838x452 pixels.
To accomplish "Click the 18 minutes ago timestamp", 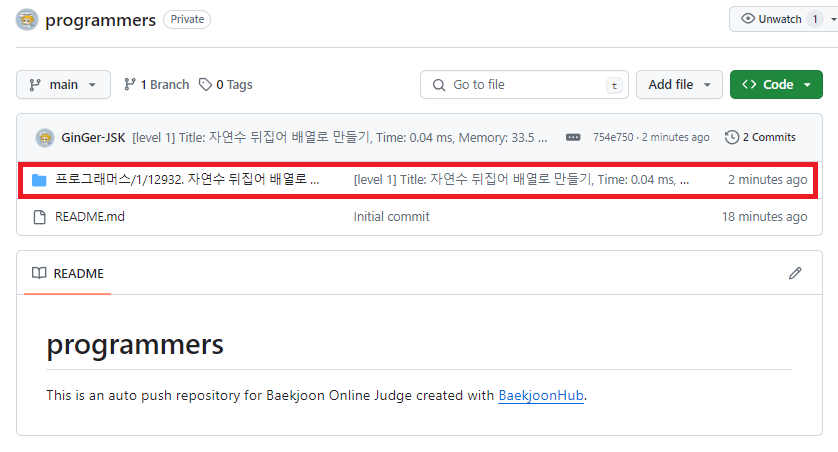I will click(764, 216).
